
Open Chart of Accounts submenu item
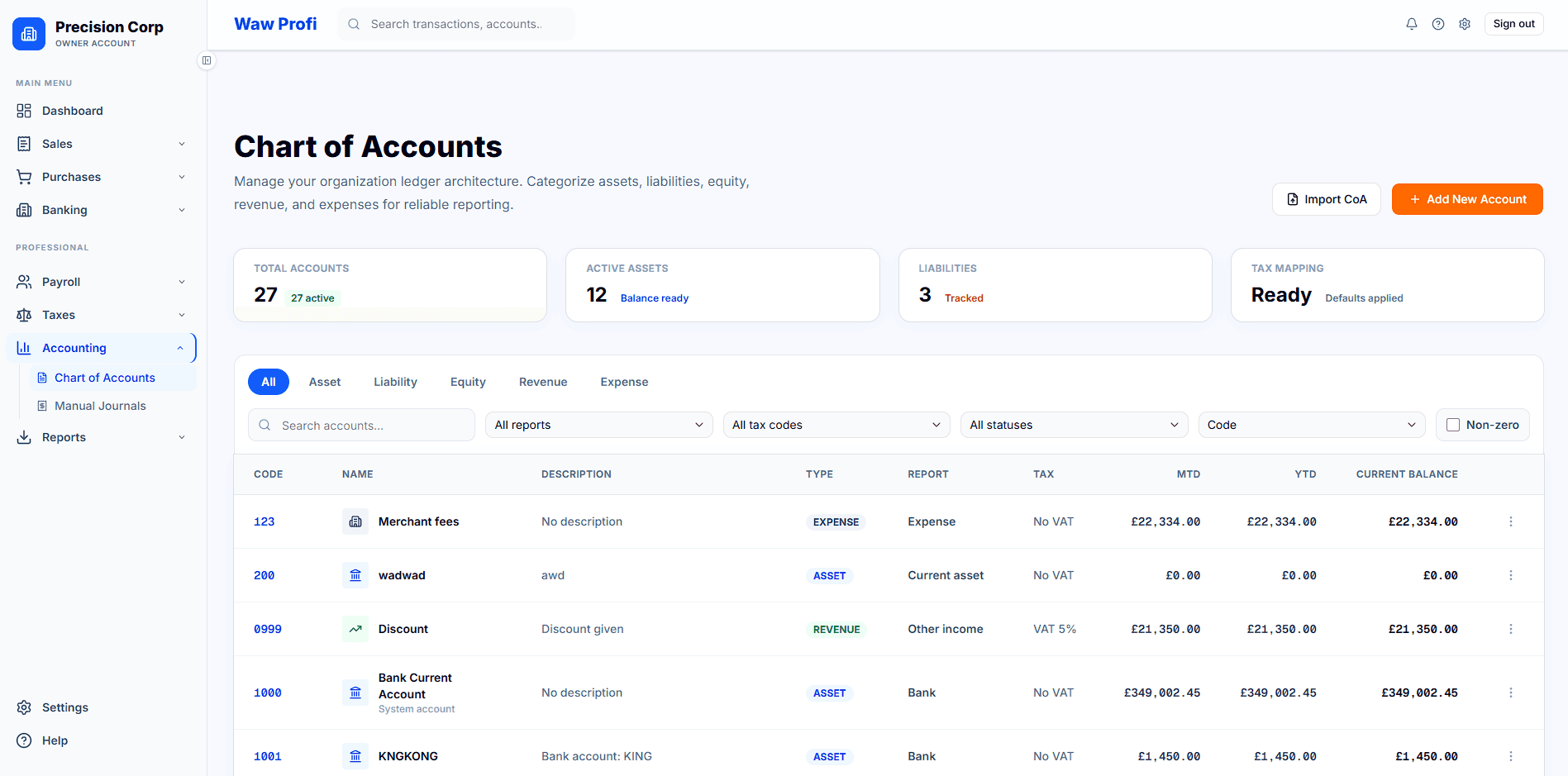click(113, 378)
